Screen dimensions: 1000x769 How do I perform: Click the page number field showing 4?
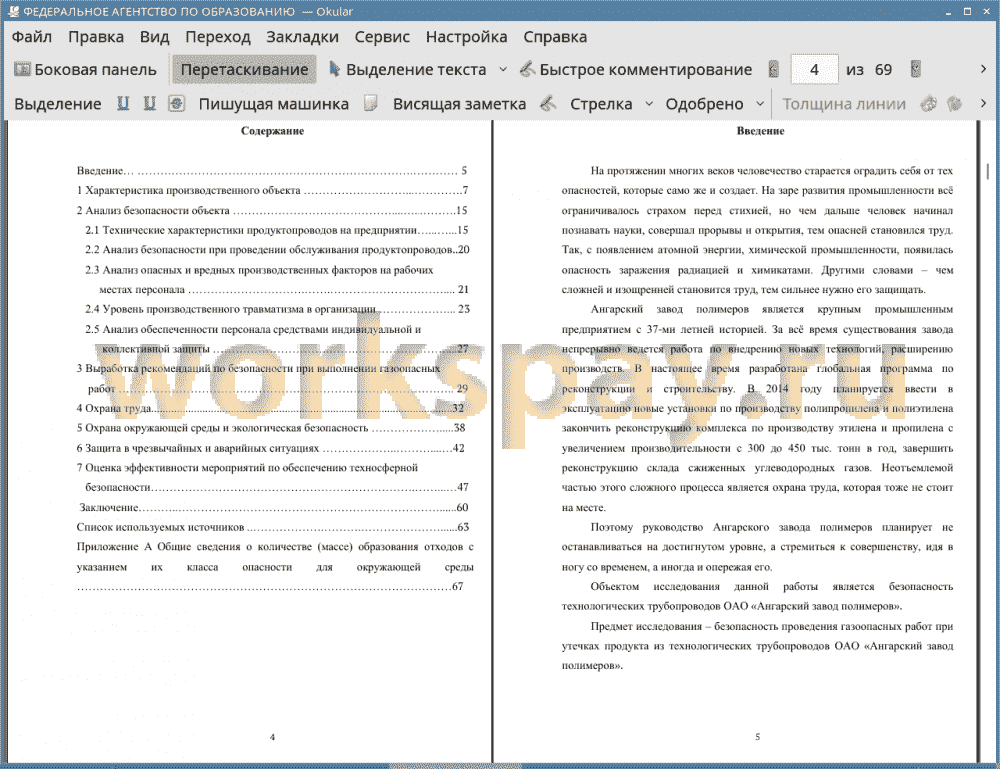(x=814, y=70)
